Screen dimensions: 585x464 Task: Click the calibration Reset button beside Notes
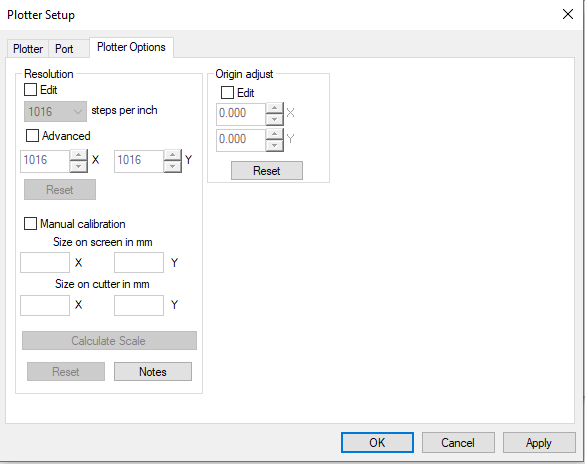[x=66, y=371]
